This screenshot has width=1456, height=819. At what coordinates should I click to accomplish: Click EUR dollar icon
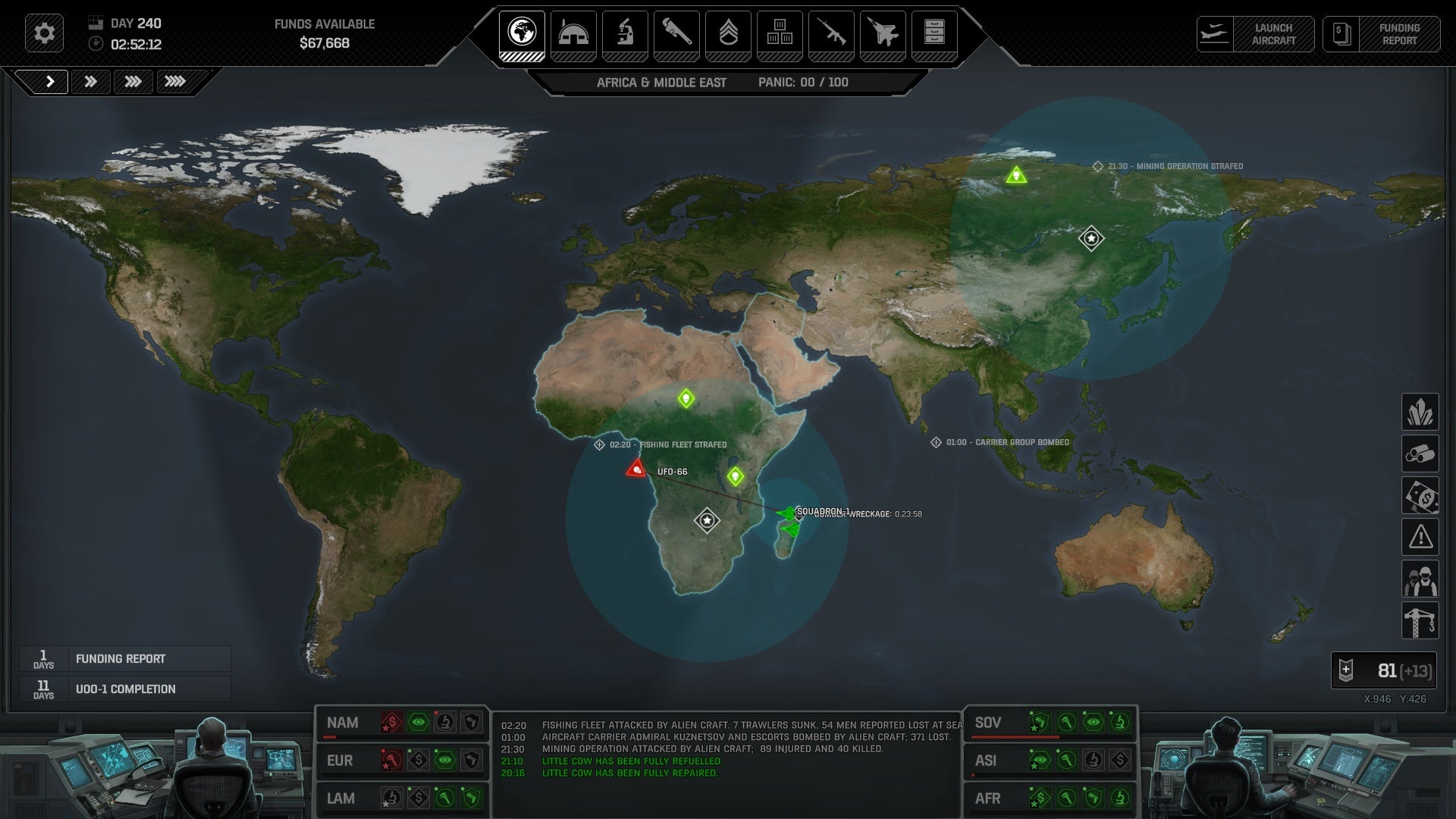[x=418, y=760]
